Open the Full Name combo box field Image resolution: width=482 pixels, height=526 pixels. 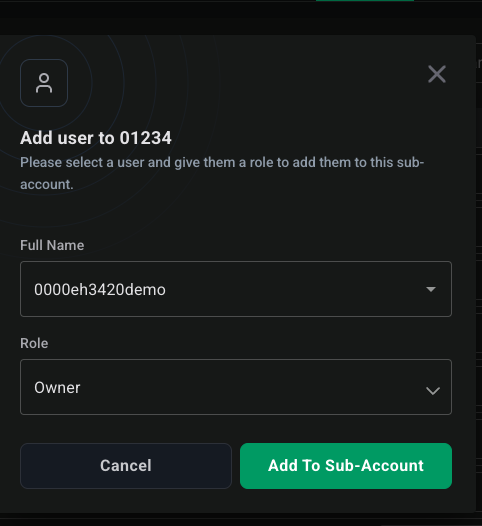tap(236, 289)
